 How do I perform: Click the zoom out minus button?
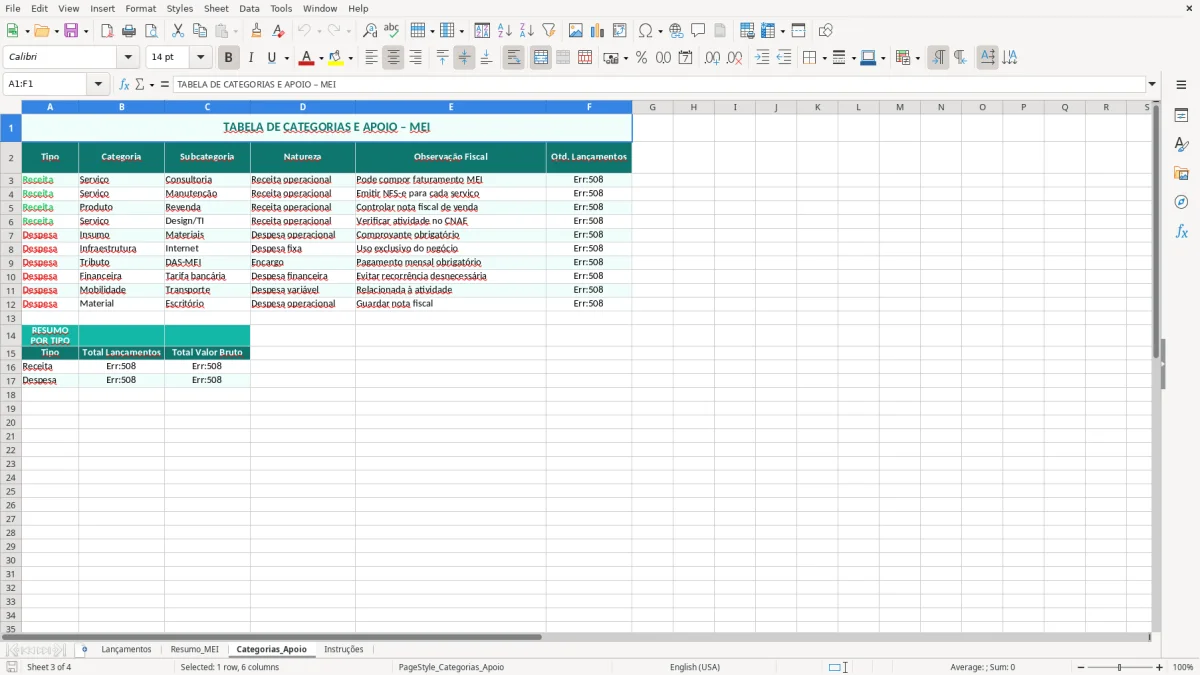coord(1081,667)
